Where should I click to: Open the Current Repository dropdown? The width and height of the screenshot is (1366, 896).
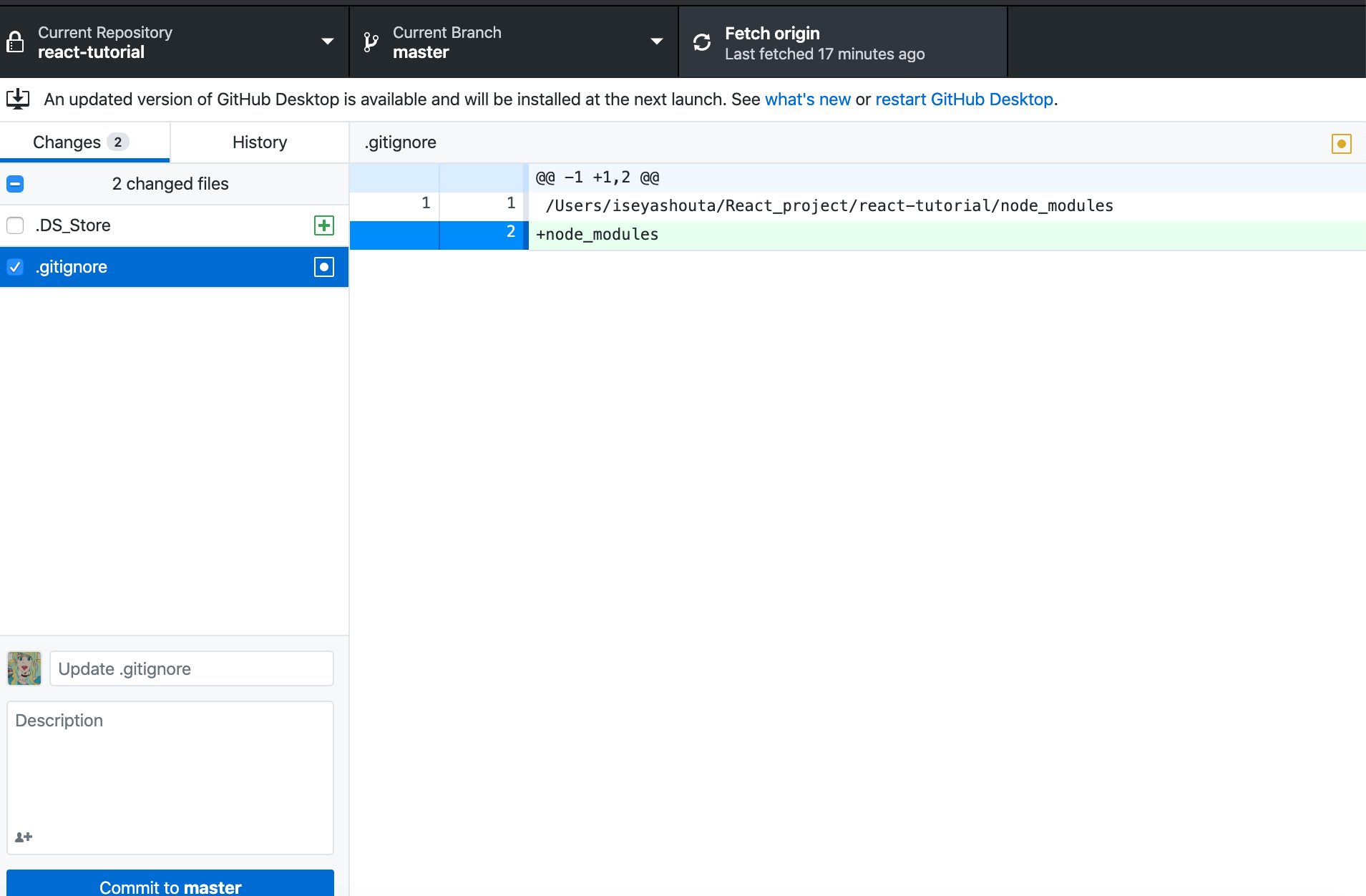coord(174,42)
